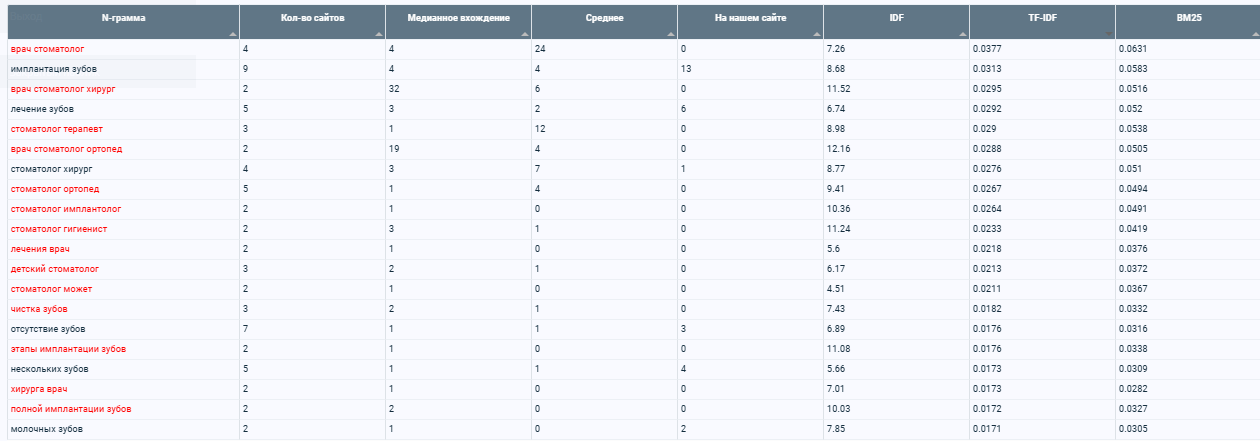Select the 'детский стоматолог' entry

(55, 269)
